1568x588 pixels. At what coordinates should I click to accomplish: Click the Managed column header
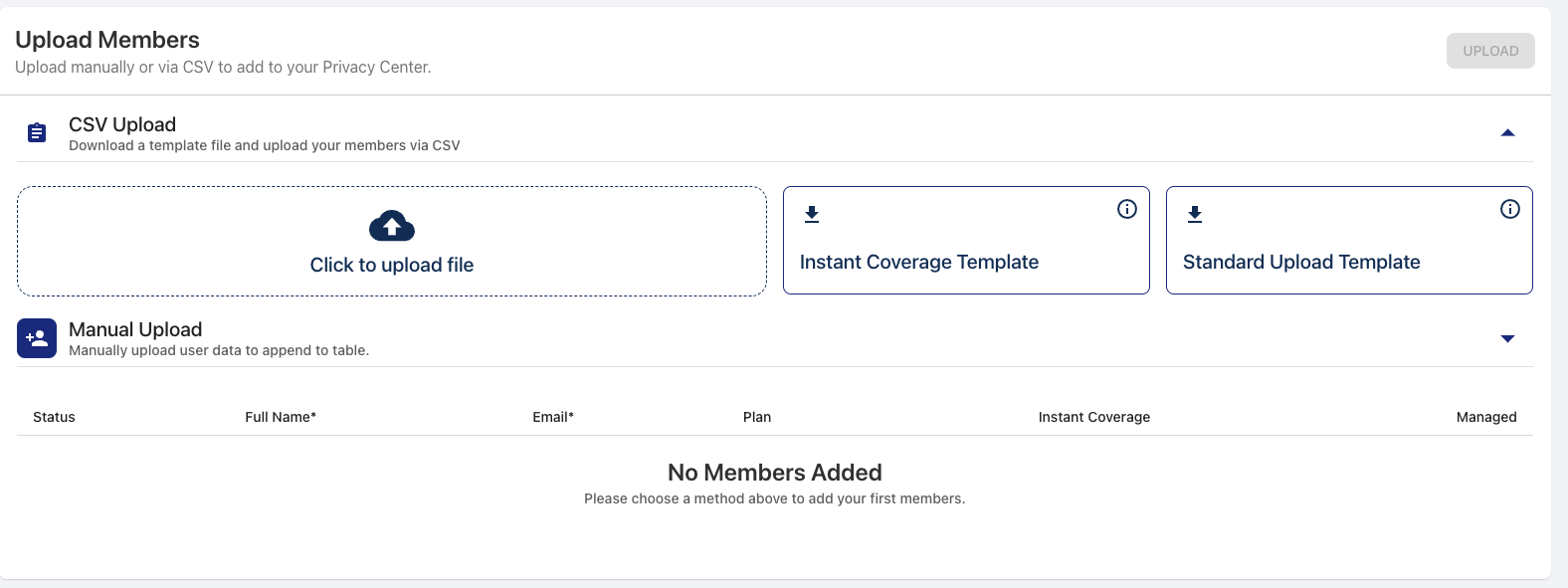pos(1486,417)
